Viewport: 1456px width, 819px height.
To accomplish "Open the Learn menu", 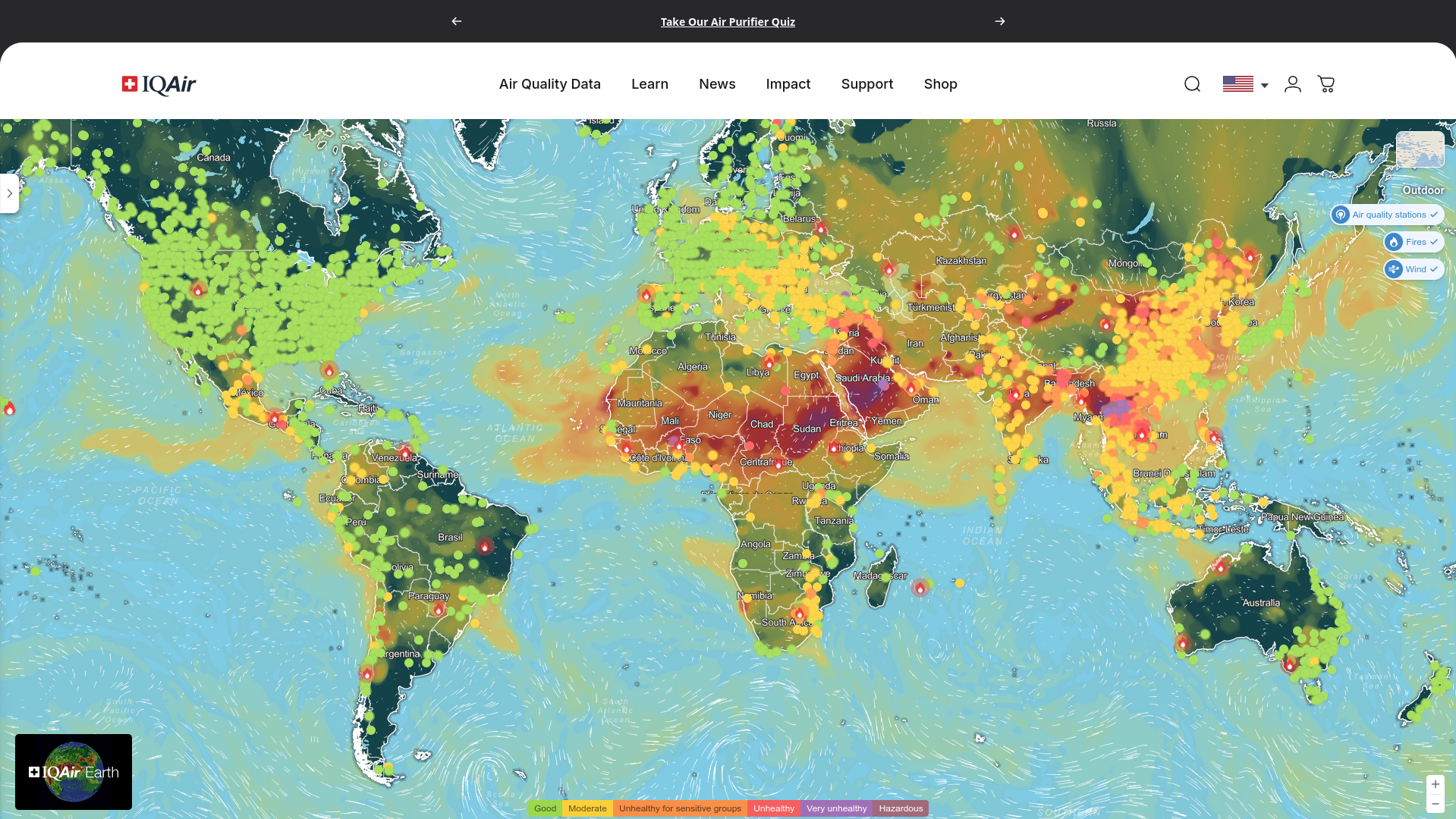I will pos(649,84).
